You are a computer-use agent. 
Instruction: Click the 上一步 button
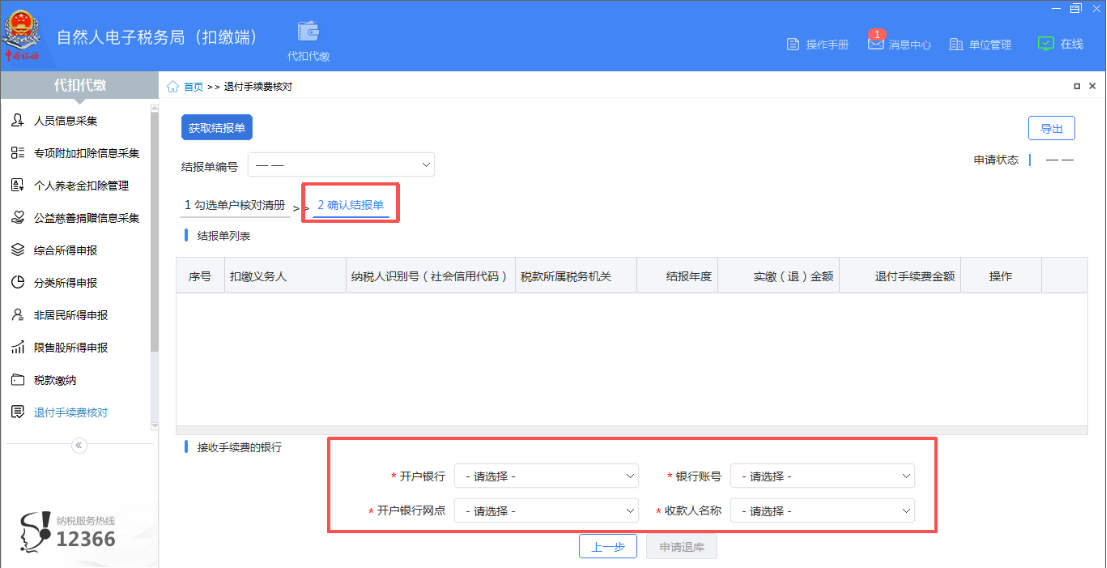tap(608, 547)
